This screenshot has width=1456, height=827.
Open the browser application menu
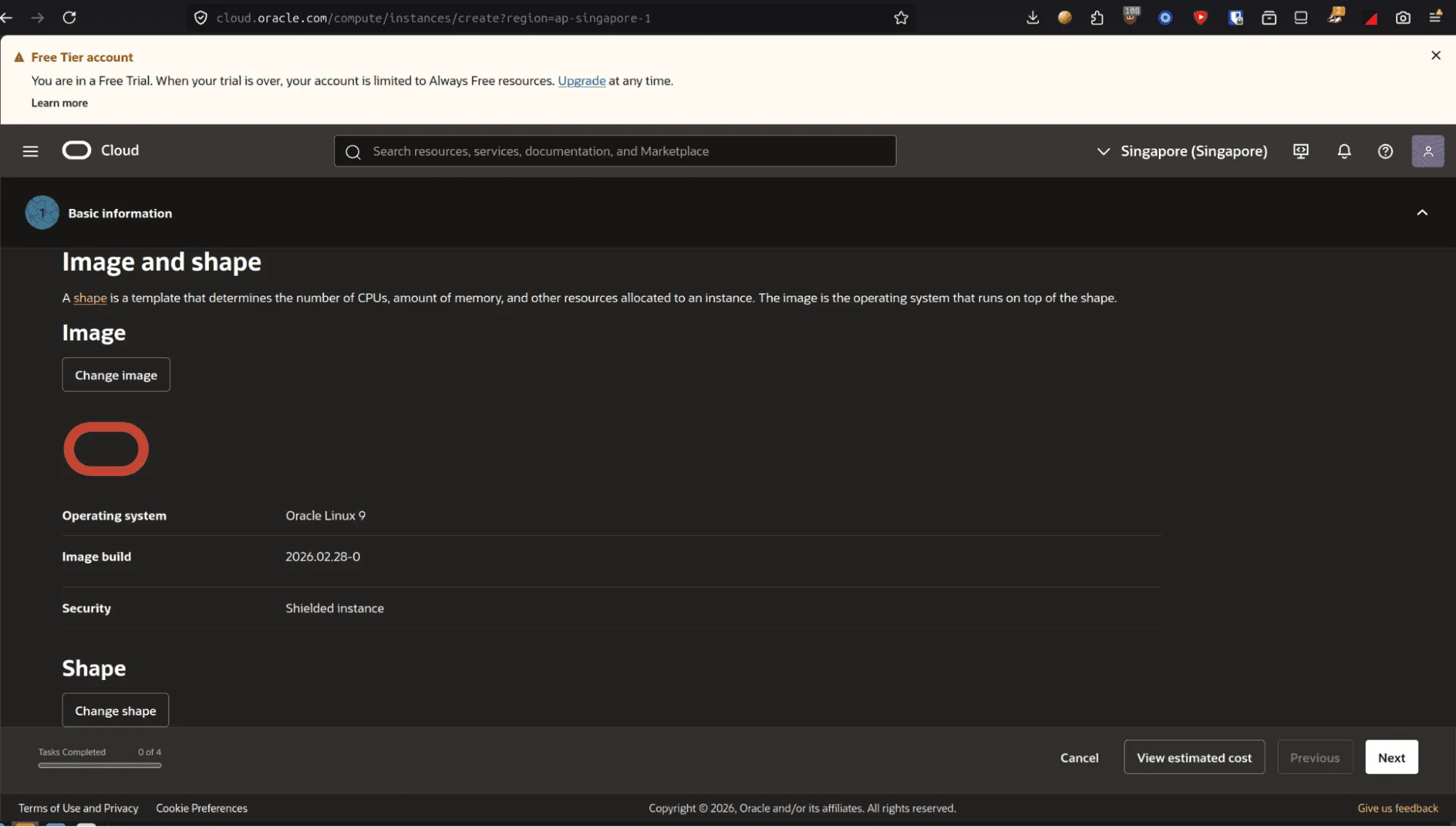pos(1436,17)
